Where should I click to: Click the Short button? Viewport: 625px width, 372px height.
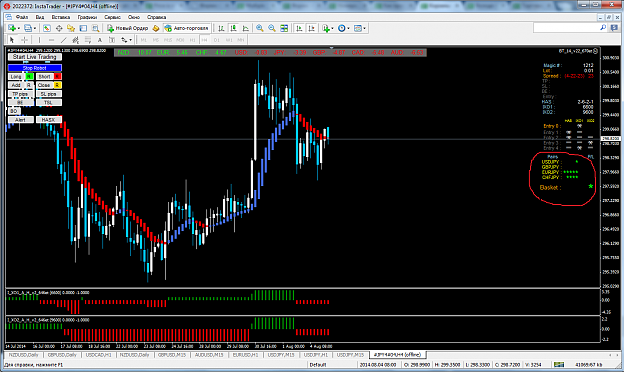(45, 77)
